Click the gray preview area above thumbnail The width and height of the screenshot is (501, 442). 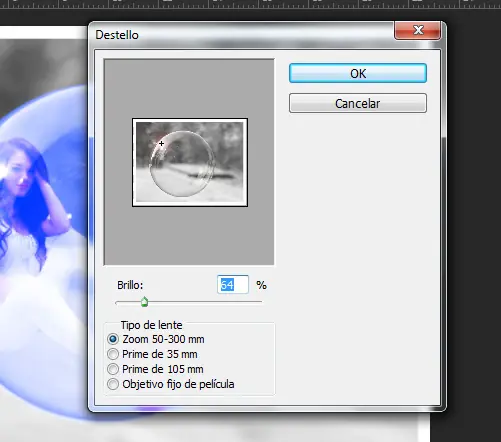[x=189, y=89]
